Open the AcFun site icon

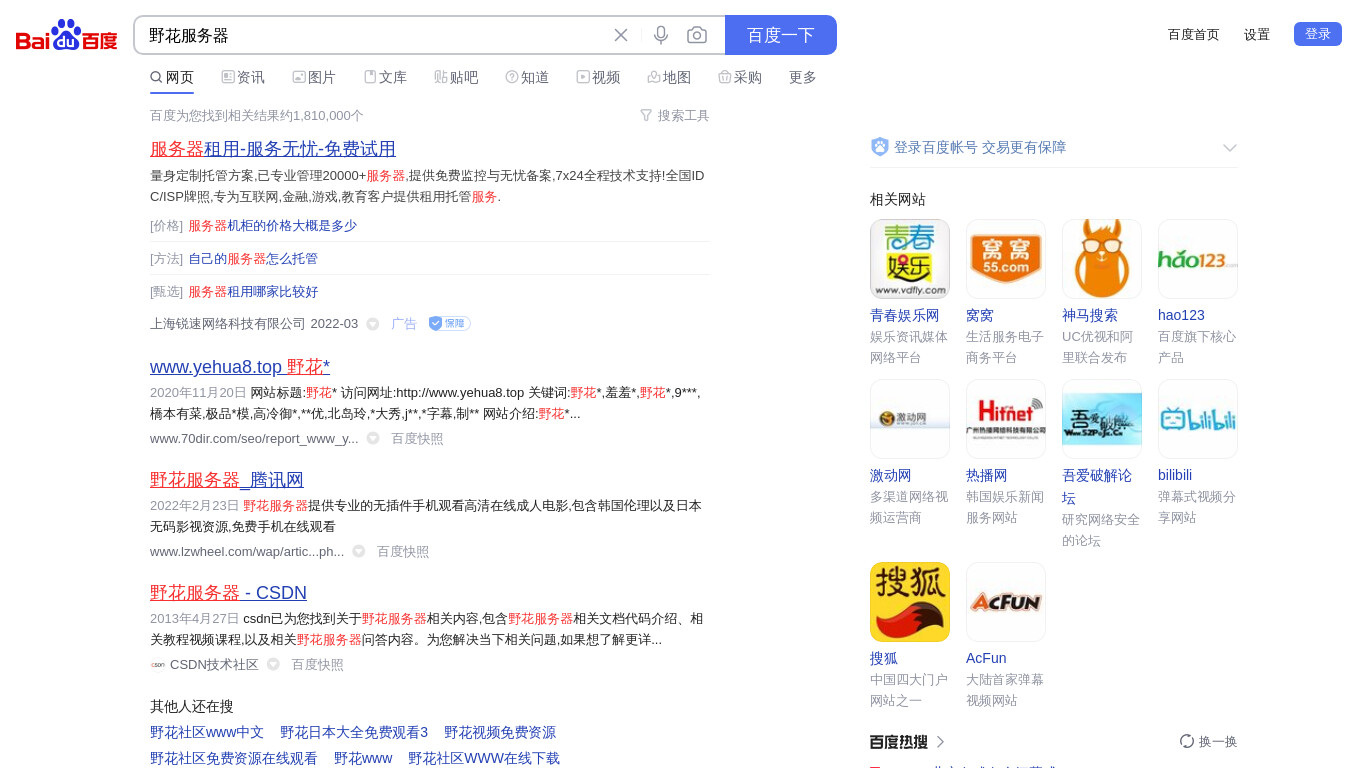(x=1006, y=602)
